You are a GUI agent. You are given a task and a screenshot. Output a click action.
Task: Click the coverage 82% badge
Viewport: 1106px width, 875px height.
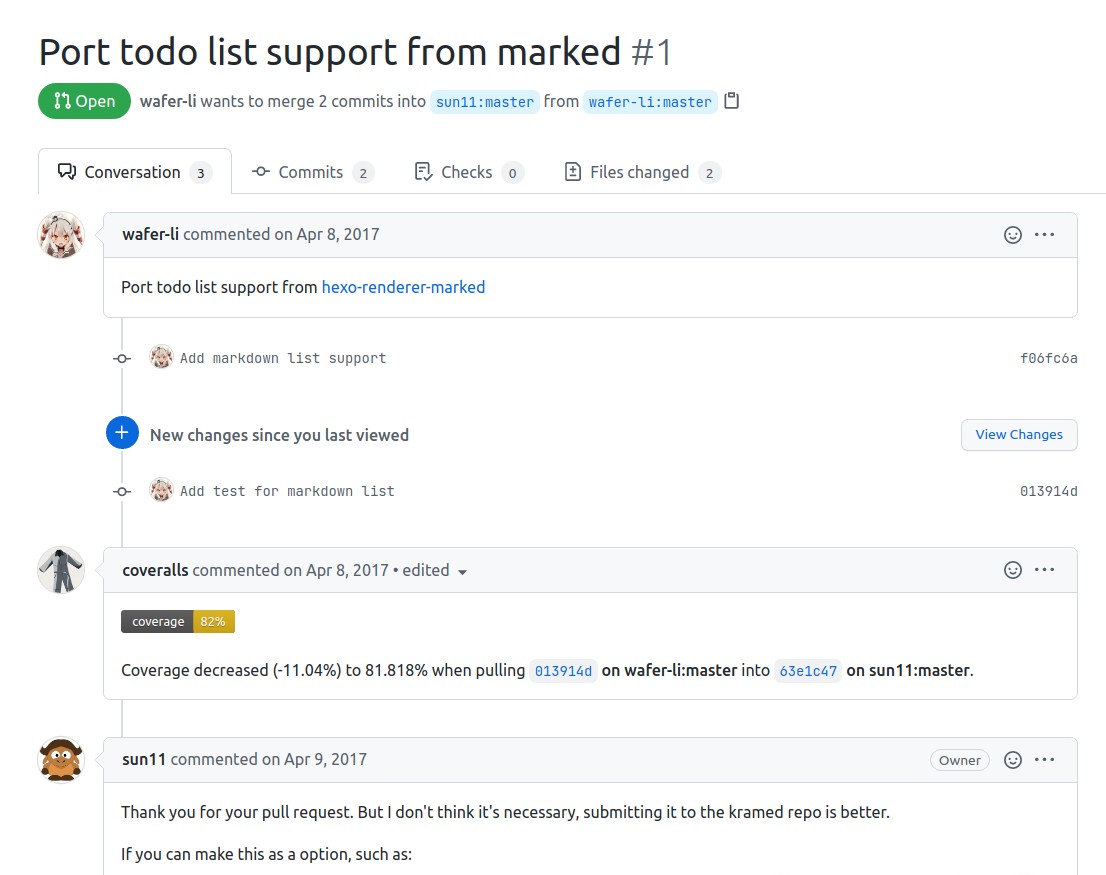(x=178, y=622)
